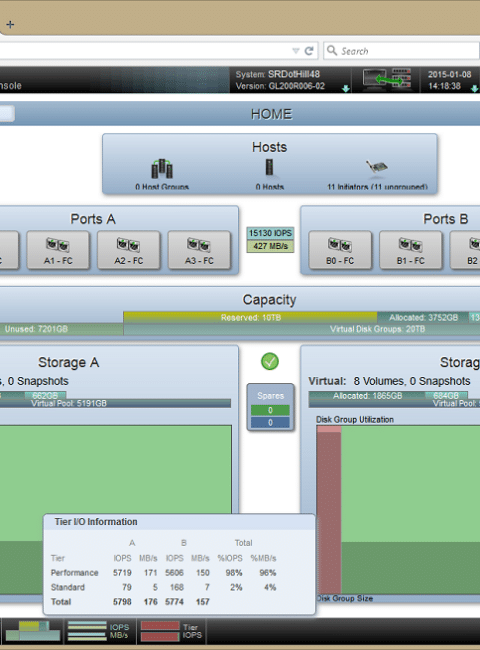
Task: Click the Hosts panel title
Action: coord(269,147)
